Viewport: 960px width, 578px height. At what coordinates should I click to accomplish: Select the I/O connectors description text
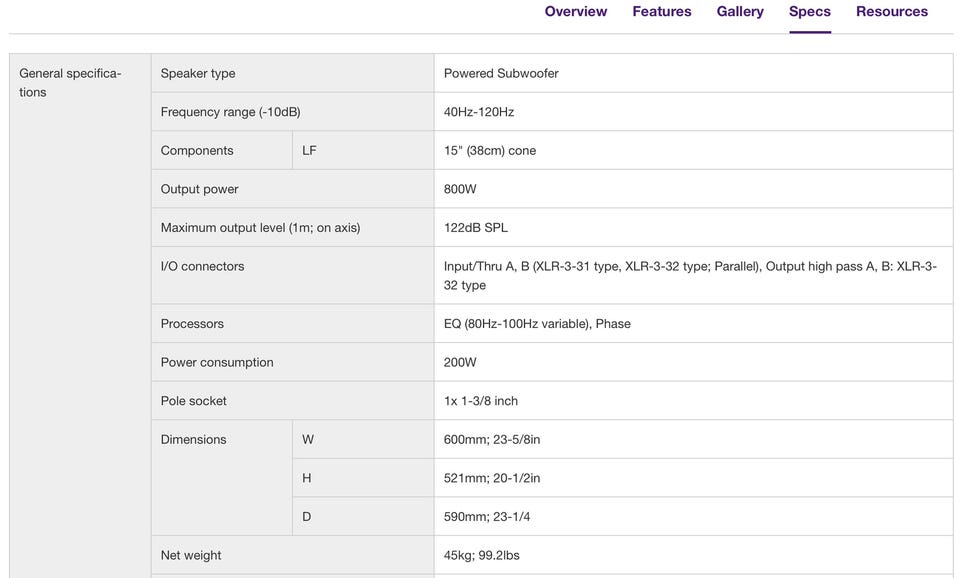[x=690, y=276]
